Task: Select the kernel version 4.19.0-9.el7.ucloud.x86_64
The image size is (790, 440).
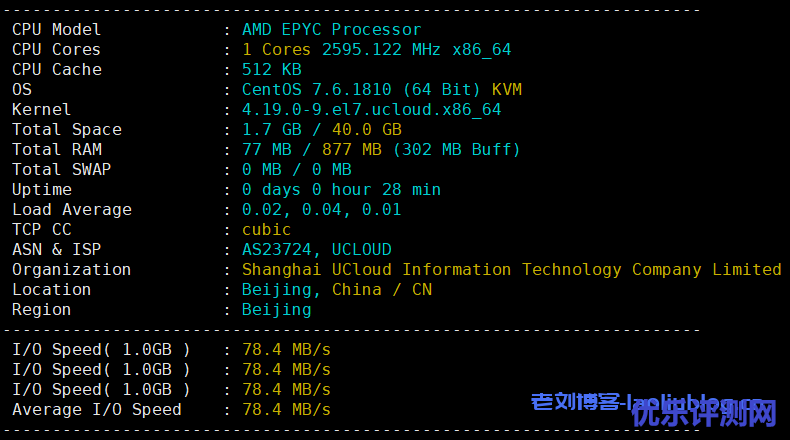Action: click(x=371, y=110)
